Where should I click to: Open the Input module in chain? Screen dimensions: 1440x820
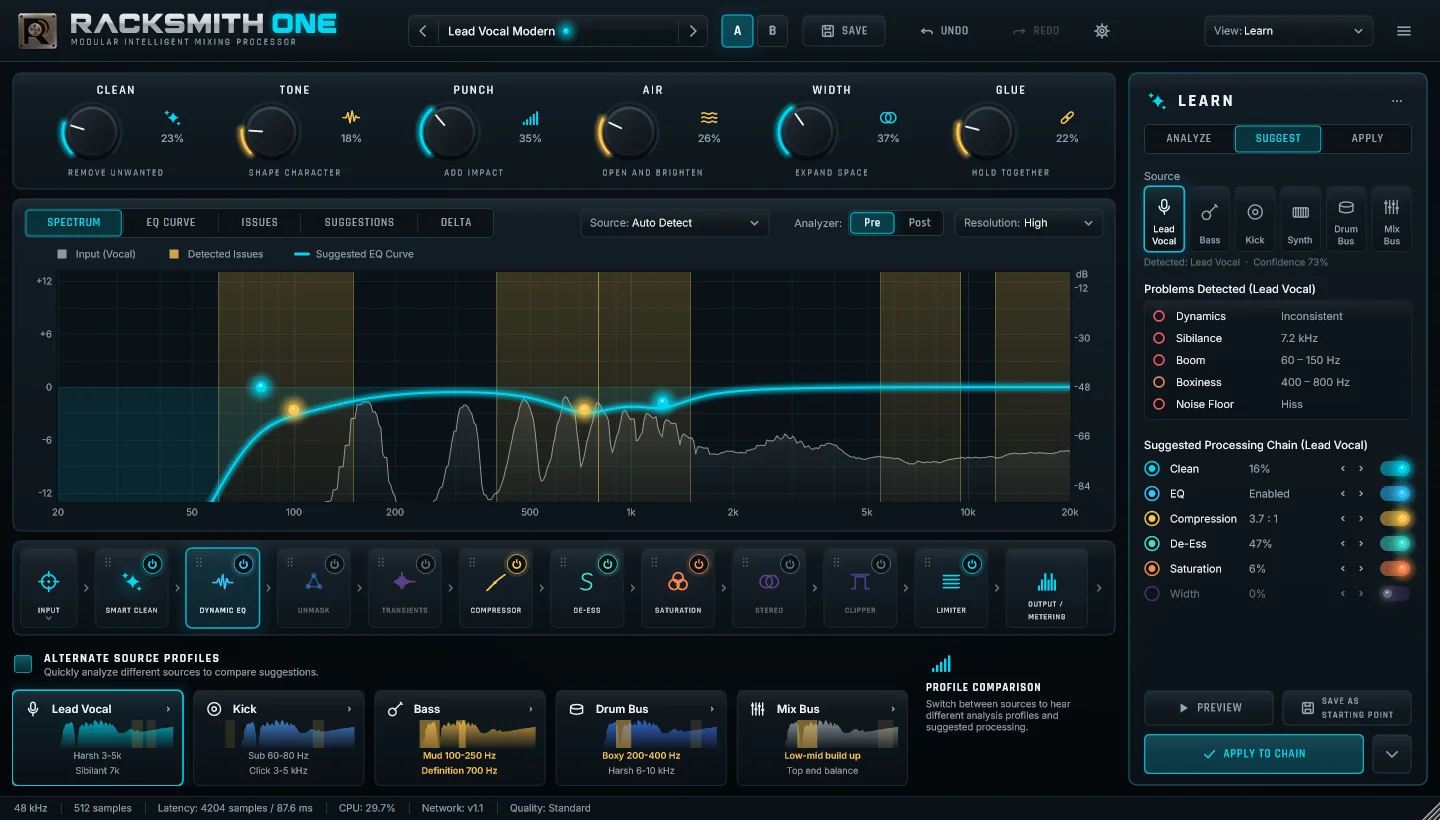(48, 588)
